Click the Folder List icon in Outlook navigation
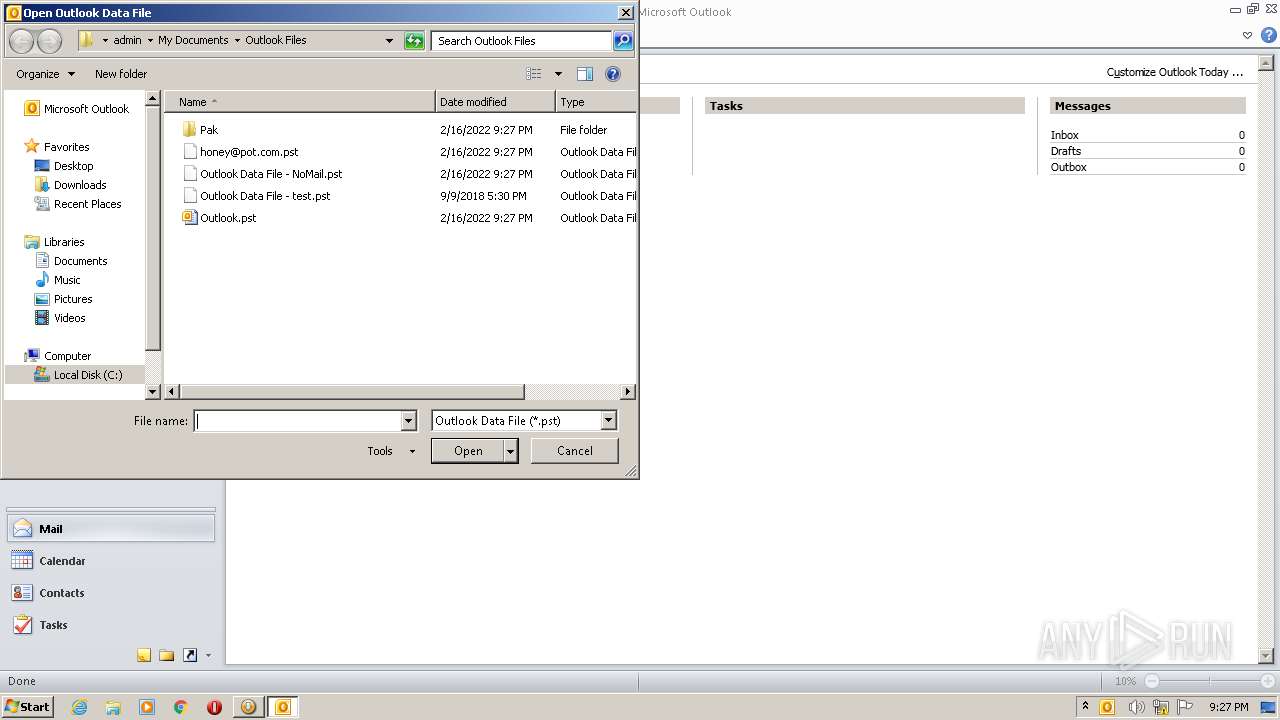The width and height of the screenshot is (1280, 720). tap(167, 656)
